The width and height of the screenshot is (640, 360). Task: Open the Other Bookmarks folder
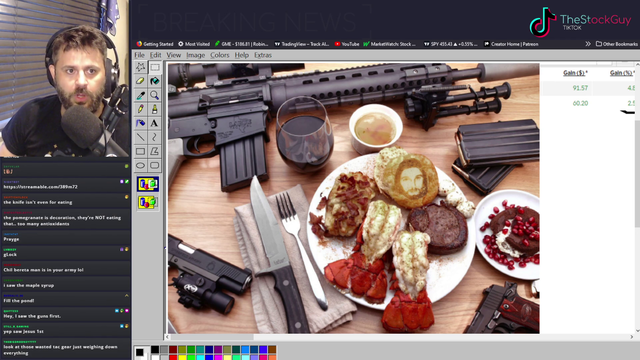[616, 44]
